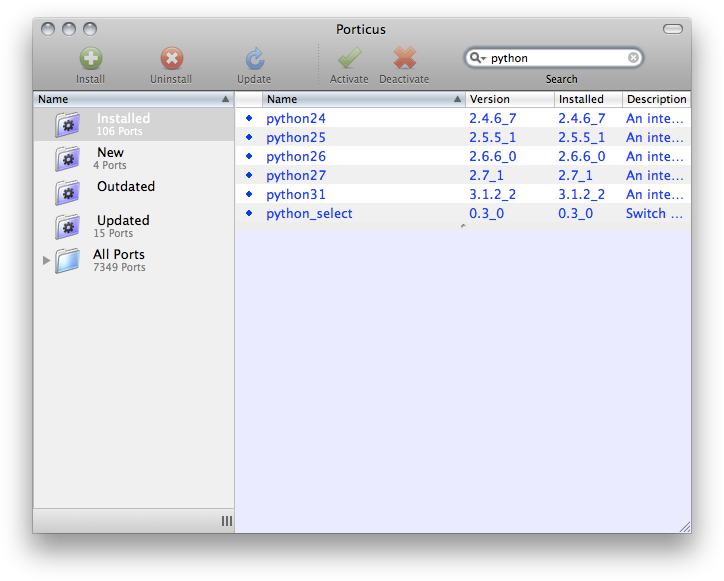This screenshot has width=724, height=581.
Task: Click the blue diamond beside python31
Action: point(249,194)
